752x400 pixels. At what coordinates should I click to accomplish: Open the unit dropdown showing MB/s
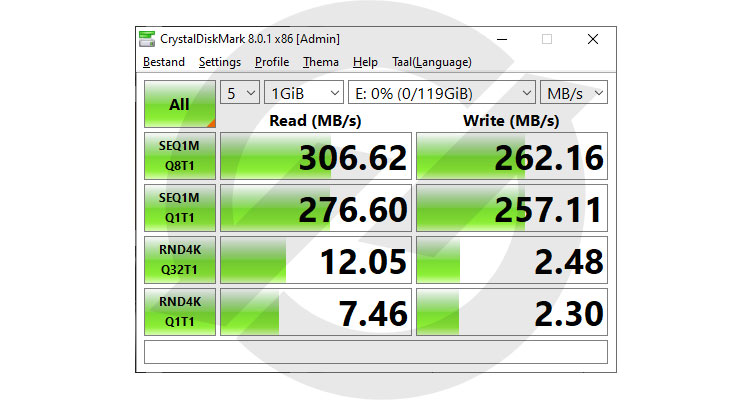[574, 93]
